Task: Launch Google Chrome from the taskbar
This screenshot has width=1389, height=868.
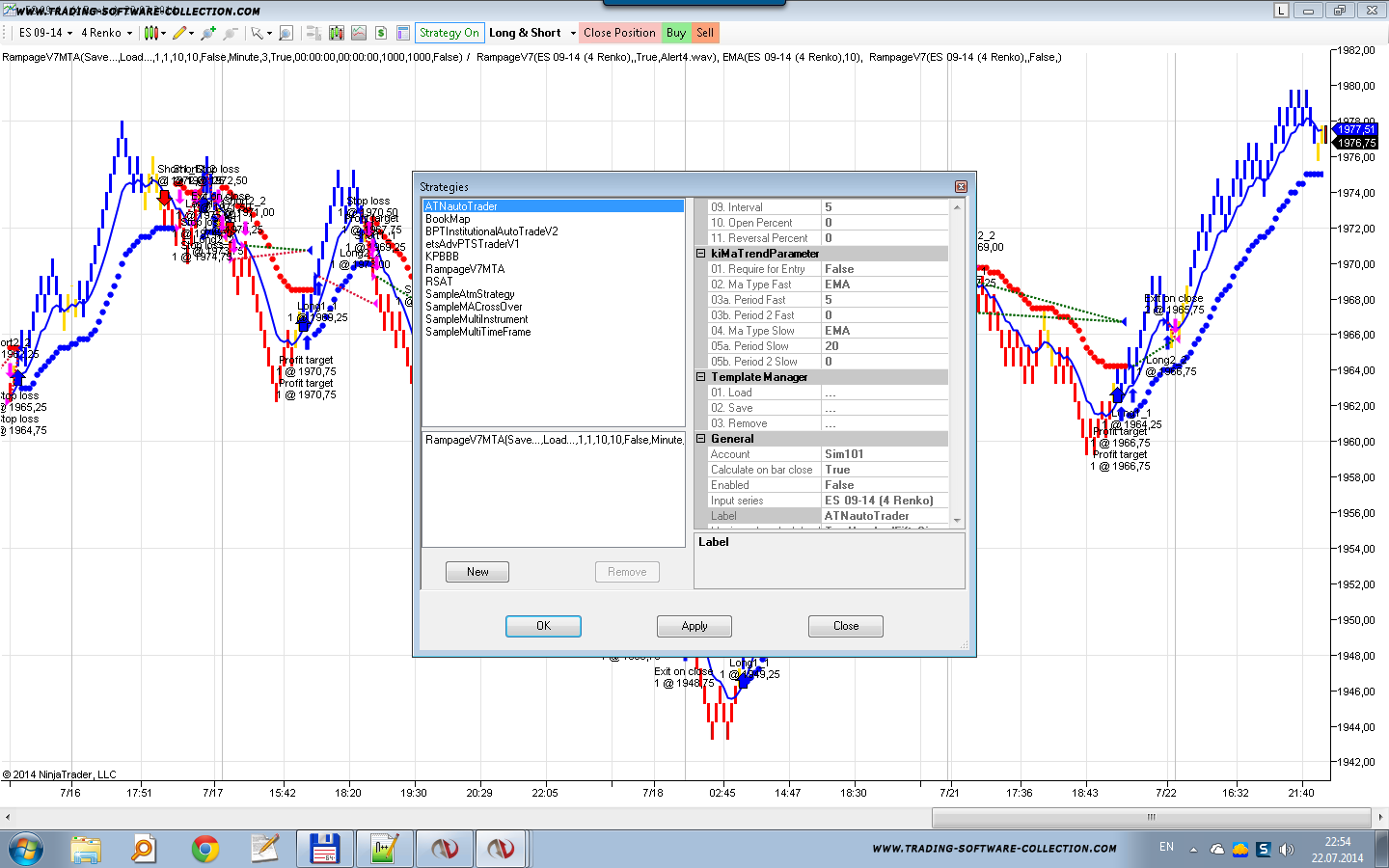Action: point(204,849)
